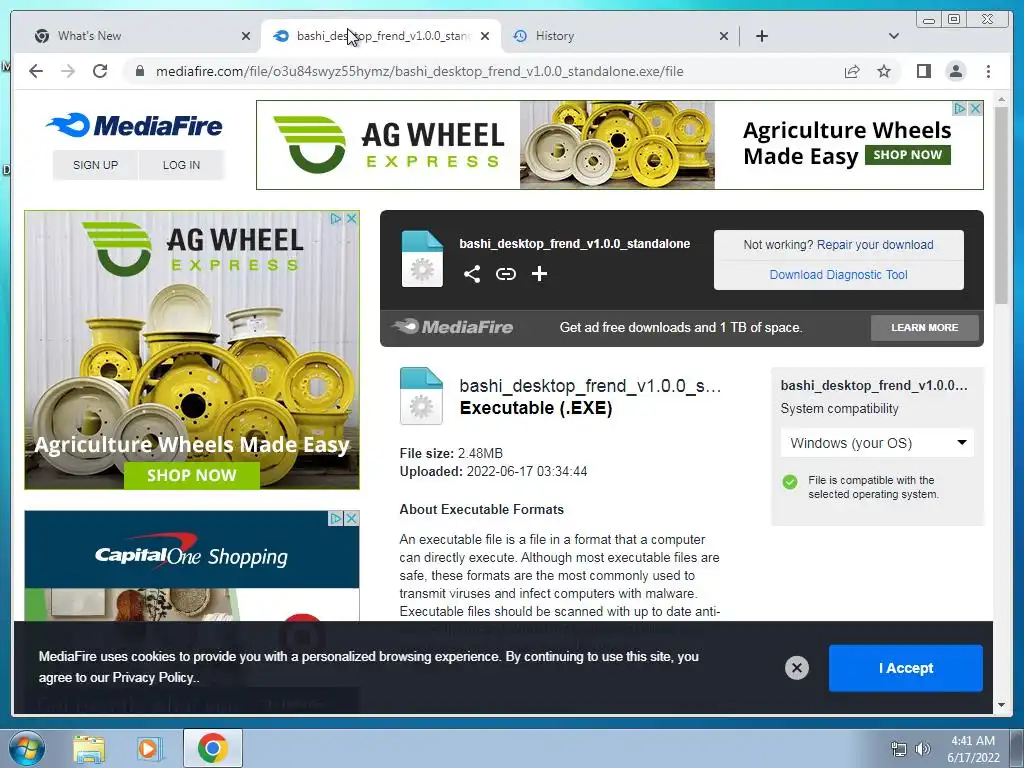Open the Windows Start menu

click(x=26, y=748)
